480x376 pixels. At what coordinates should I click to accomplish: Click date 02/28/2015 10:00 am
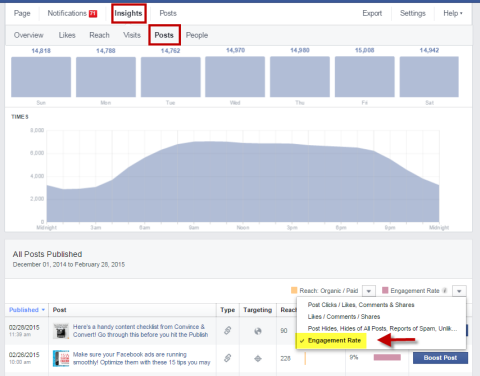[24, 358]
